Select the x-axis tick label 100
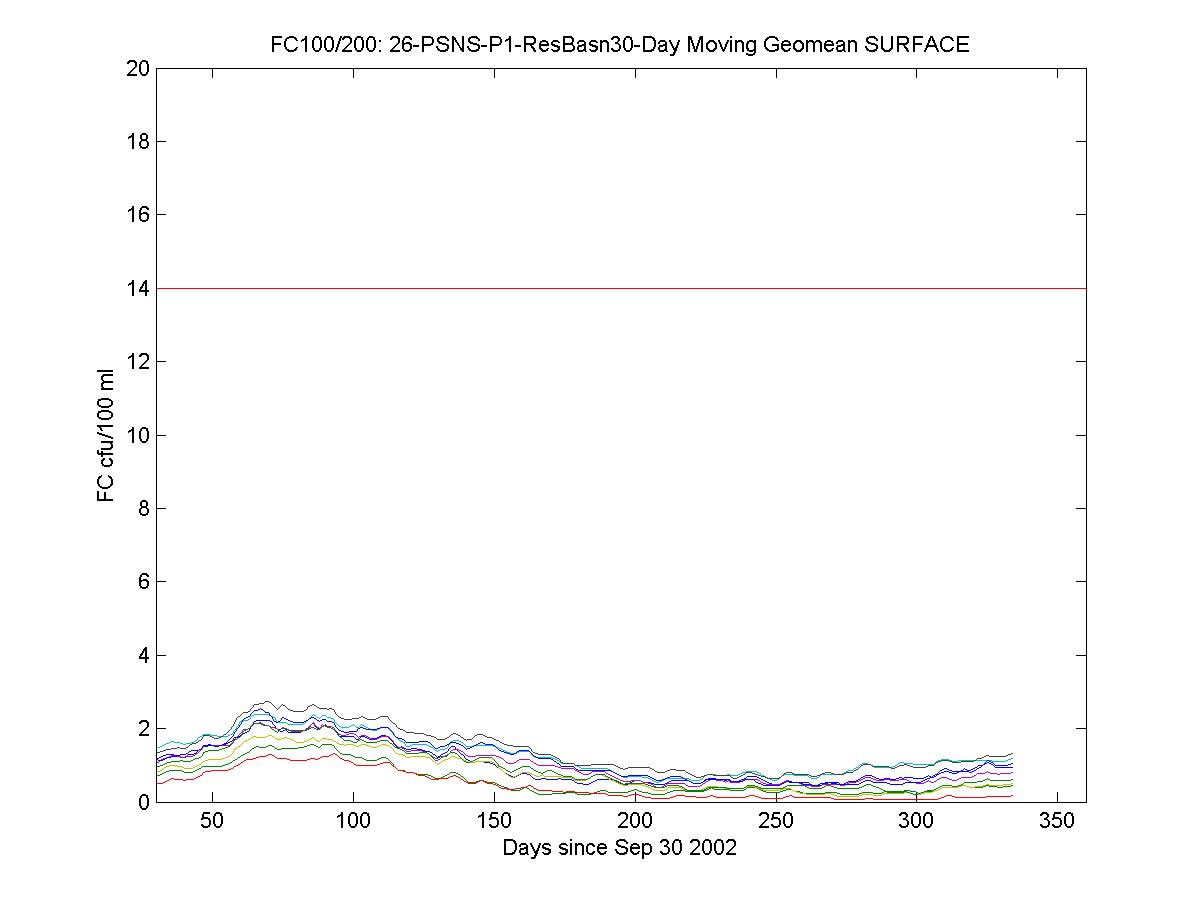The image size is (1200, 901). [x=353, y=821]
